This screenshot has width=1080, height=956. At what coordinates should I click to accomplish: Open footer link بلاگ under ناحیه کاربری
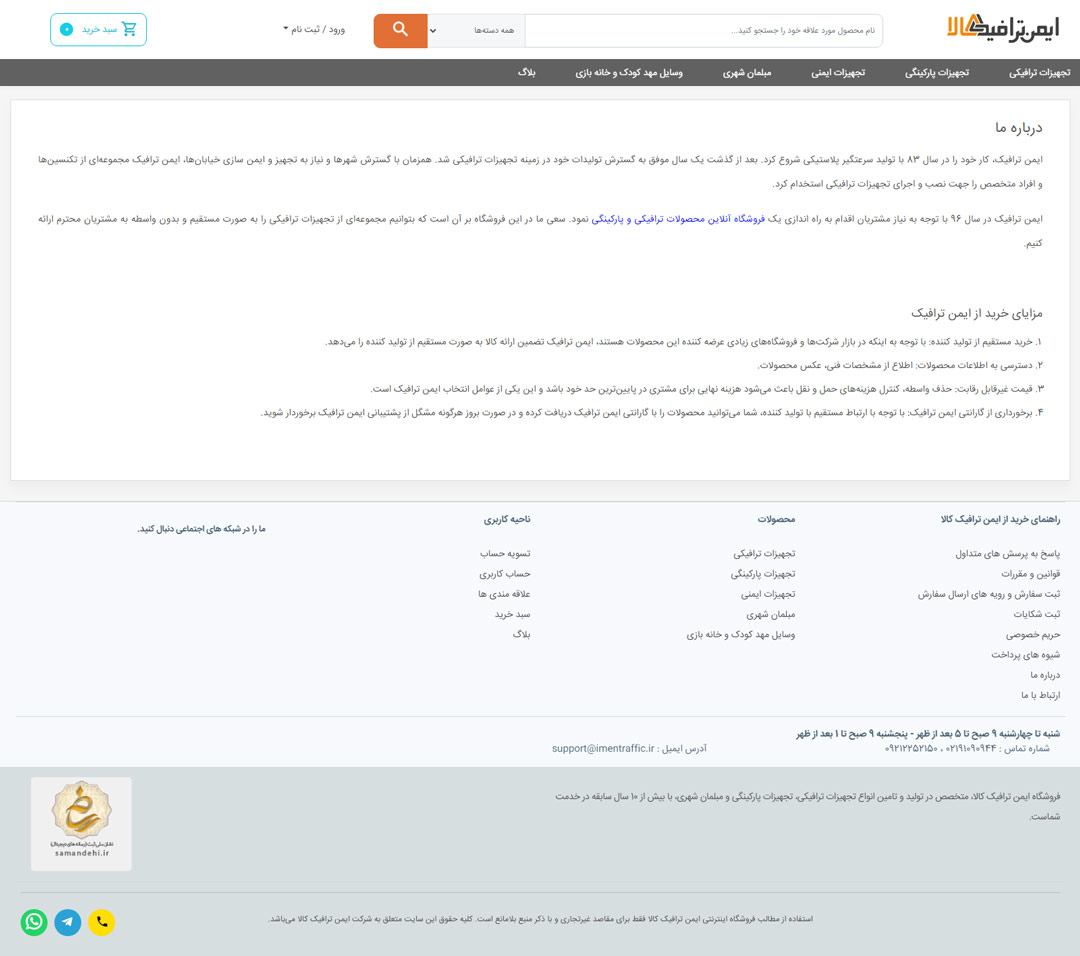coord(521,634)
